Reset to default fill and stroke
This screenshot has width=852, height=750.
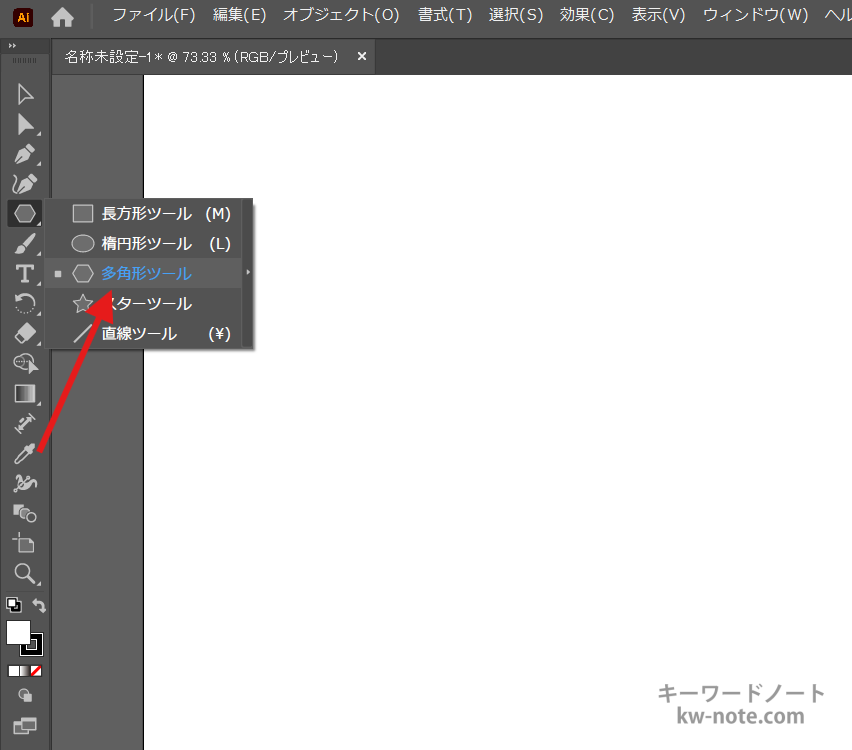point(13,605)
